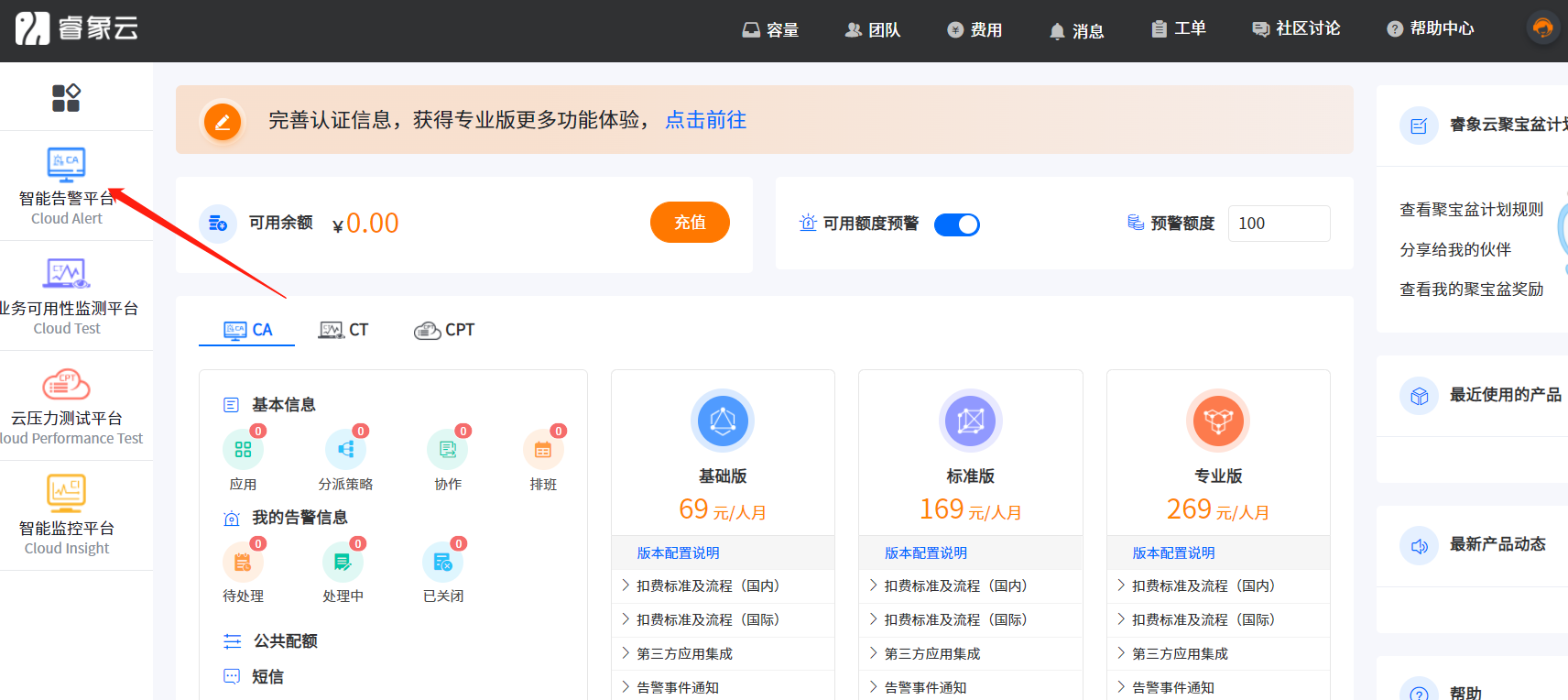
Task: Expand 专业版 第三方应用集成
Action: (1218, 654)
